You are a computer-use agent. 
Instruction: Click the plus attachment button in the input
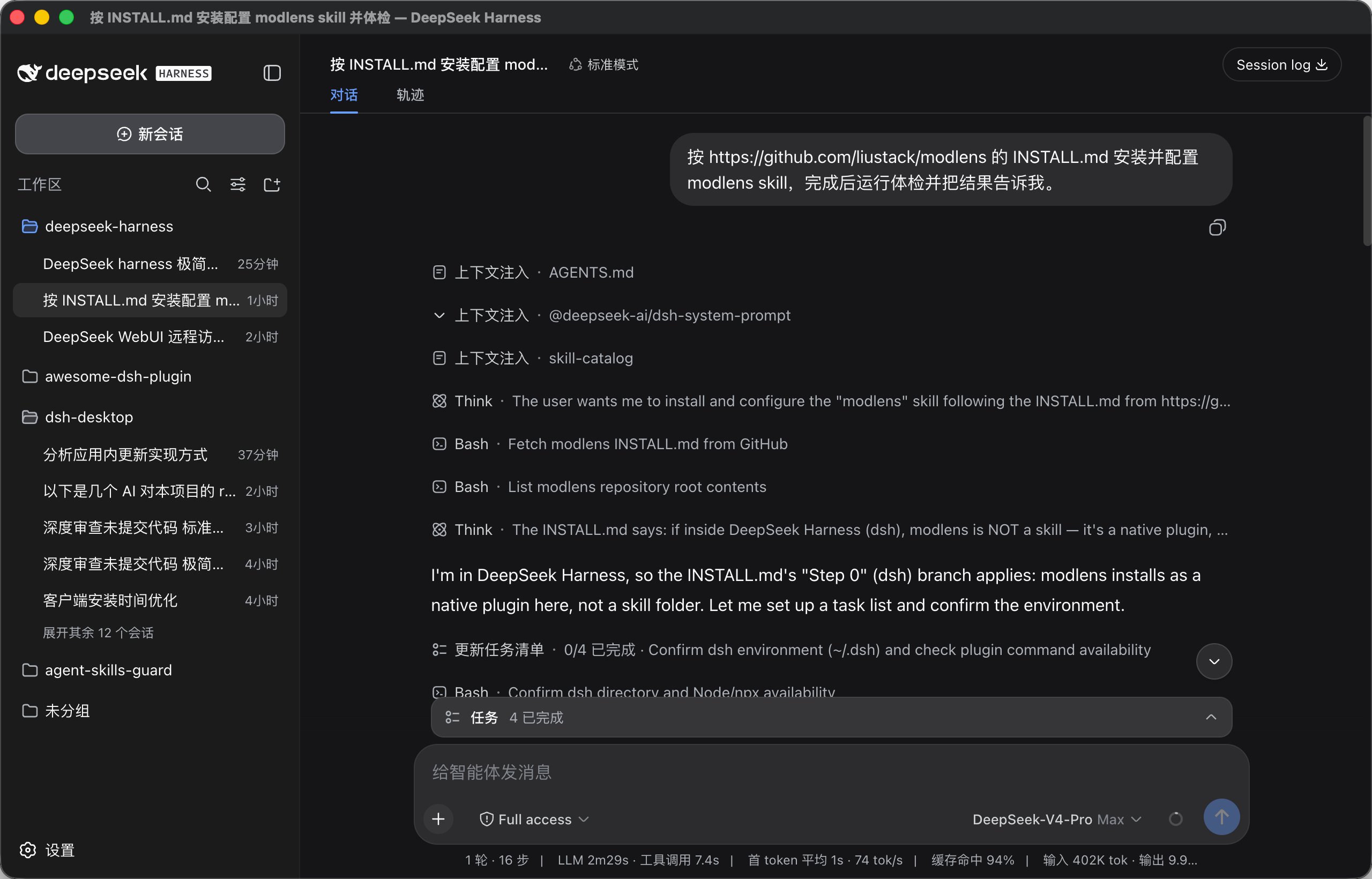click(438, 819)
